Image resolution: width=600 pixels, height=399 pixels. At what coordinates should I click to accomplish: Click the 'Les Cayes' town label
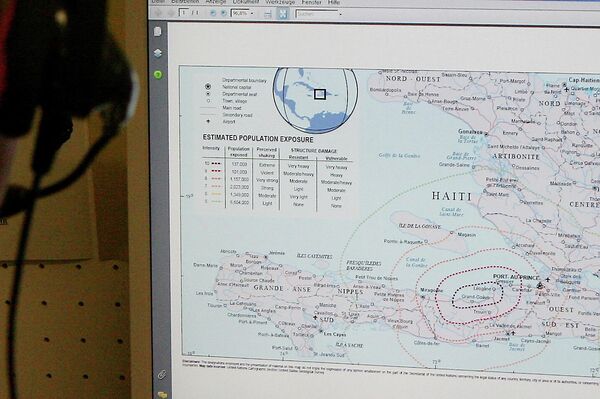point(335,334)
